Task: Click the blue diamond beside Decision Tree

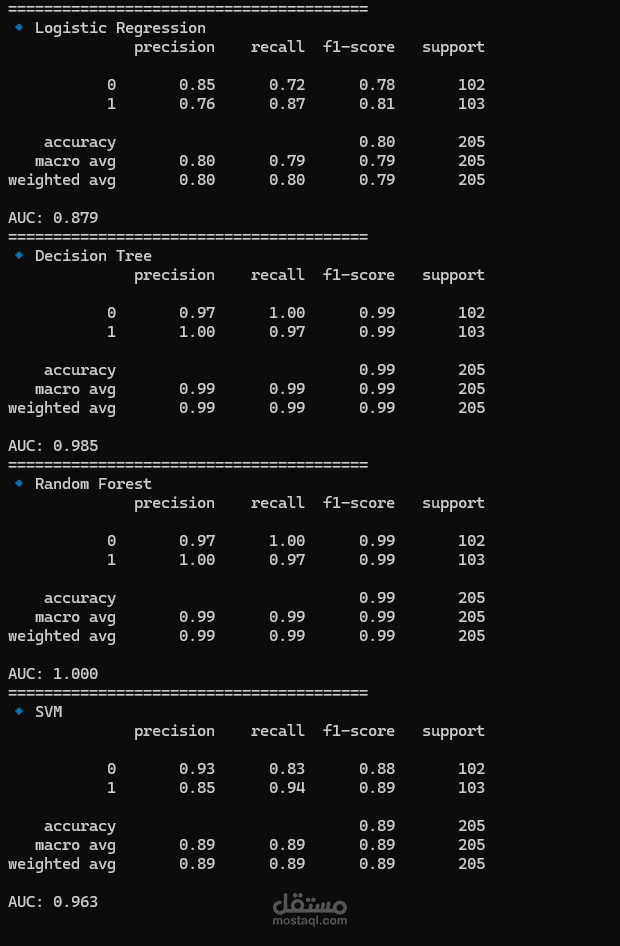Action: point(19,255)
